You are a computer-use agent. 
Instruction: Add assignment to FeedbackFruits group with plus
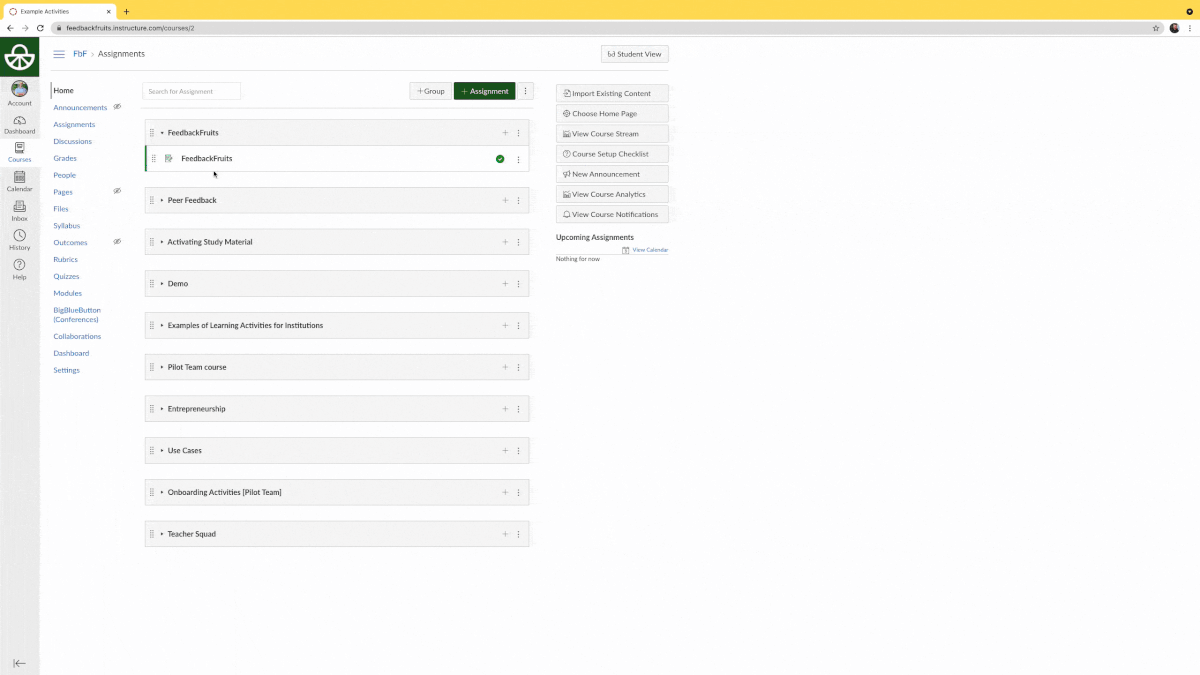click(x=505, y=132)
